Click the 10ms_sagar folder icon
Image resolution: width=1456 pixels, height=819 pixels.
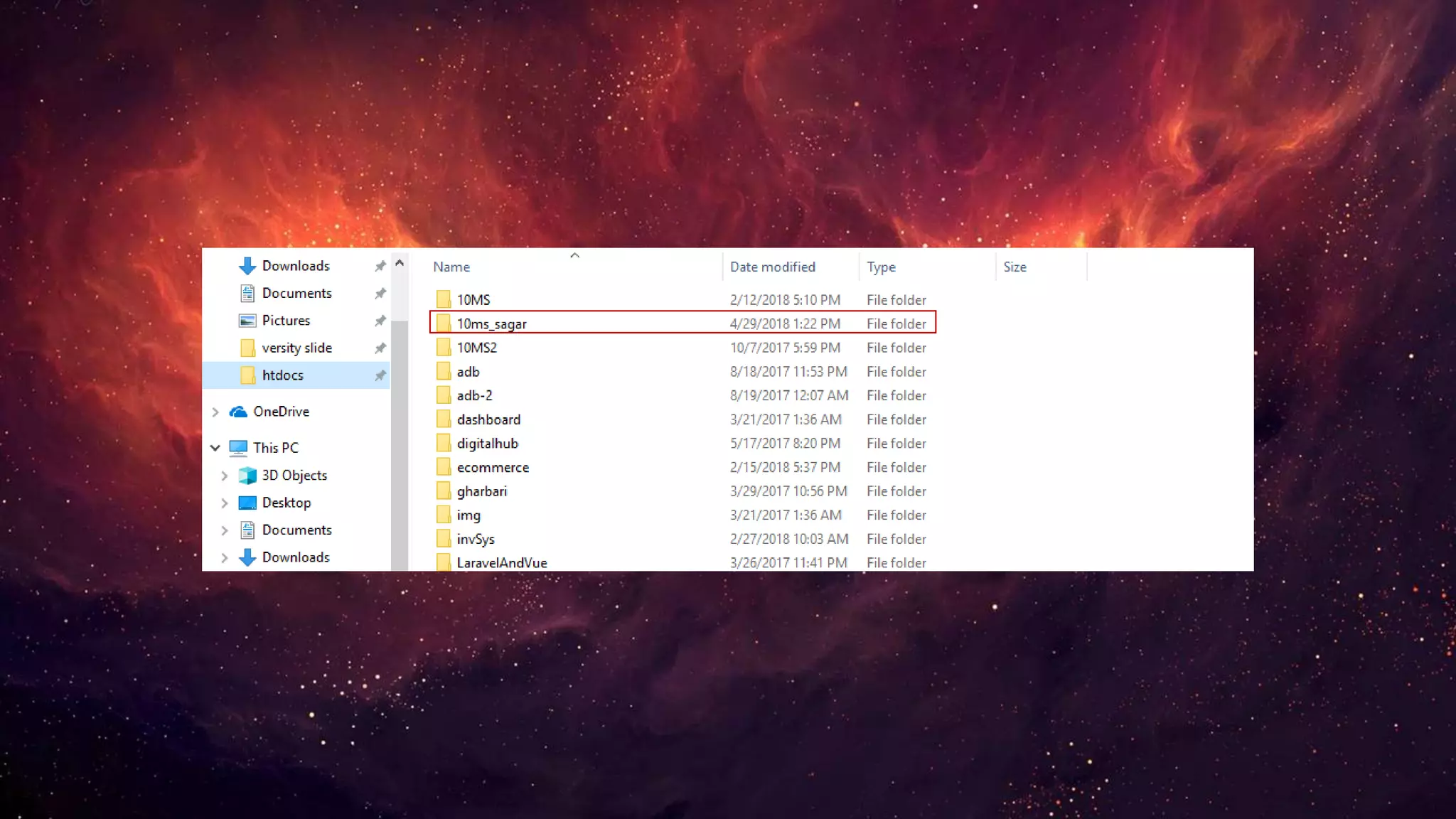click(x=444, y=323)
